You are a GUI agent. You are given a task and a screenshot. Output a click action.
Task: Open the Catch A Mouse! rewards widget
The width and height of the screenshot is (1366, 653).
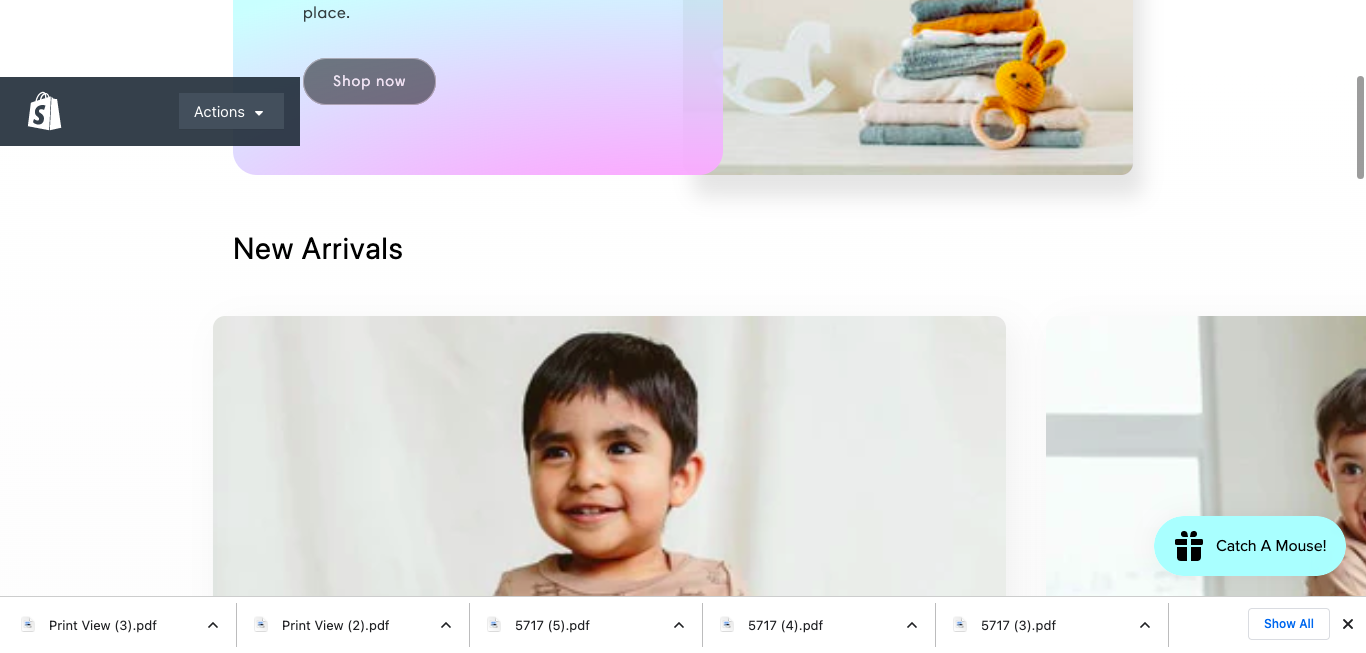(x=1250, y=546)
